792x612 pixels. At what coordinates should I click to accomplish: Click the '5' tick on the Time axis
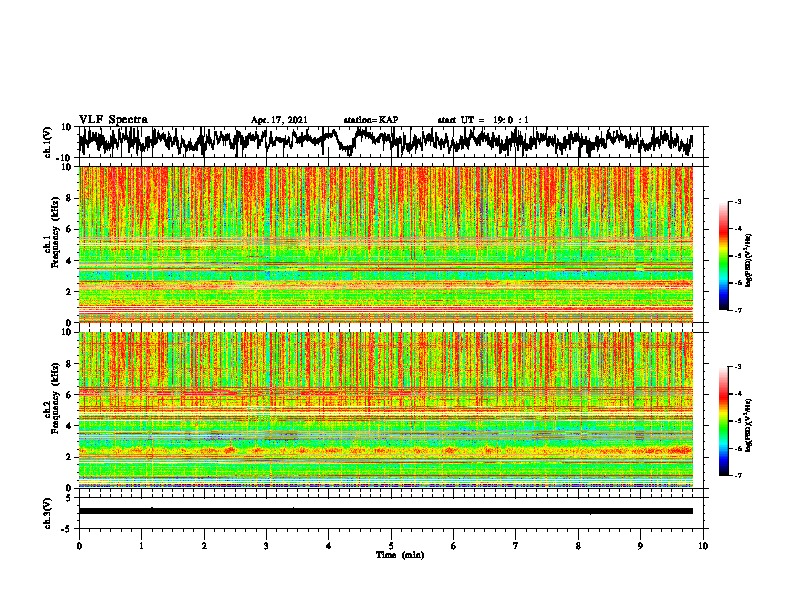coord(391,546)
